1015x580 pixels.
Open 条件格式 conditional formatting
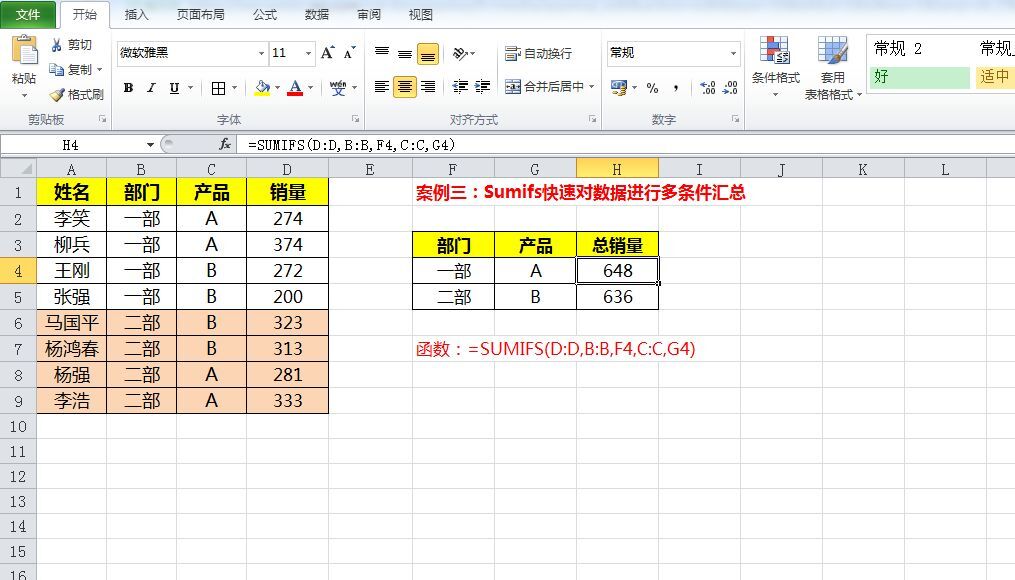(775, 67)
